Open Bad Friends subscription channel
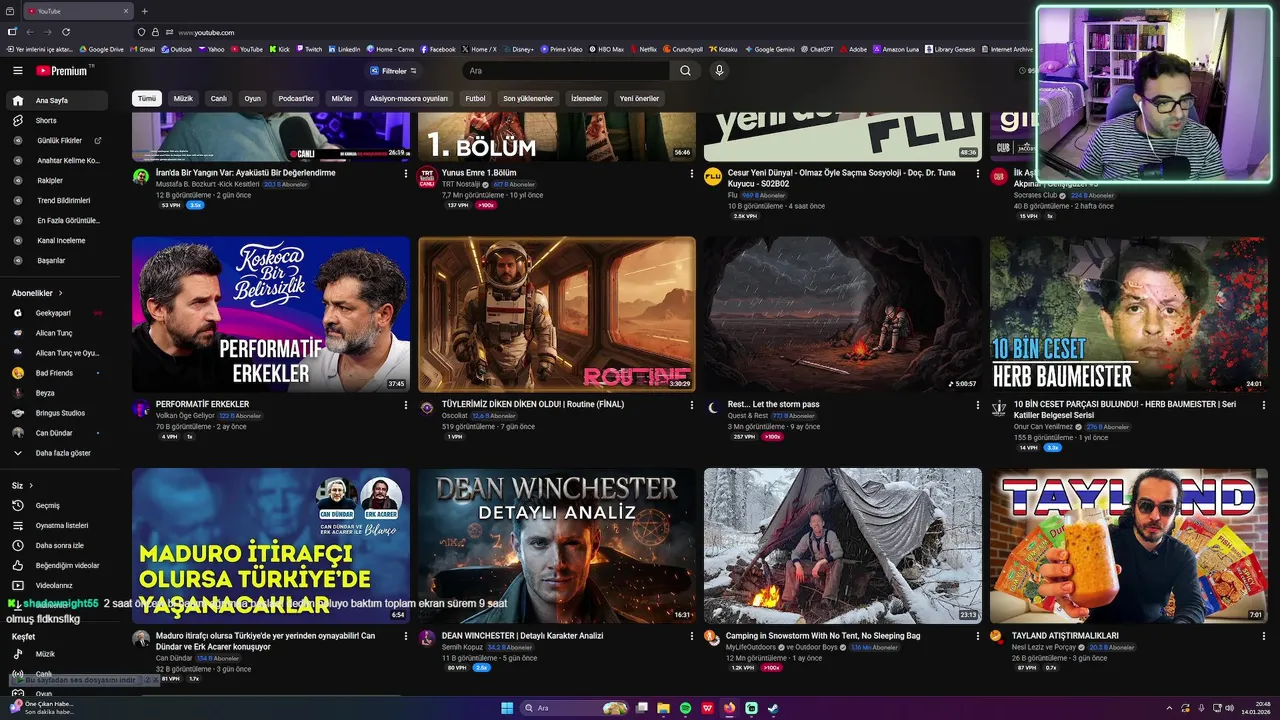1280x720 pixels. 56,373
